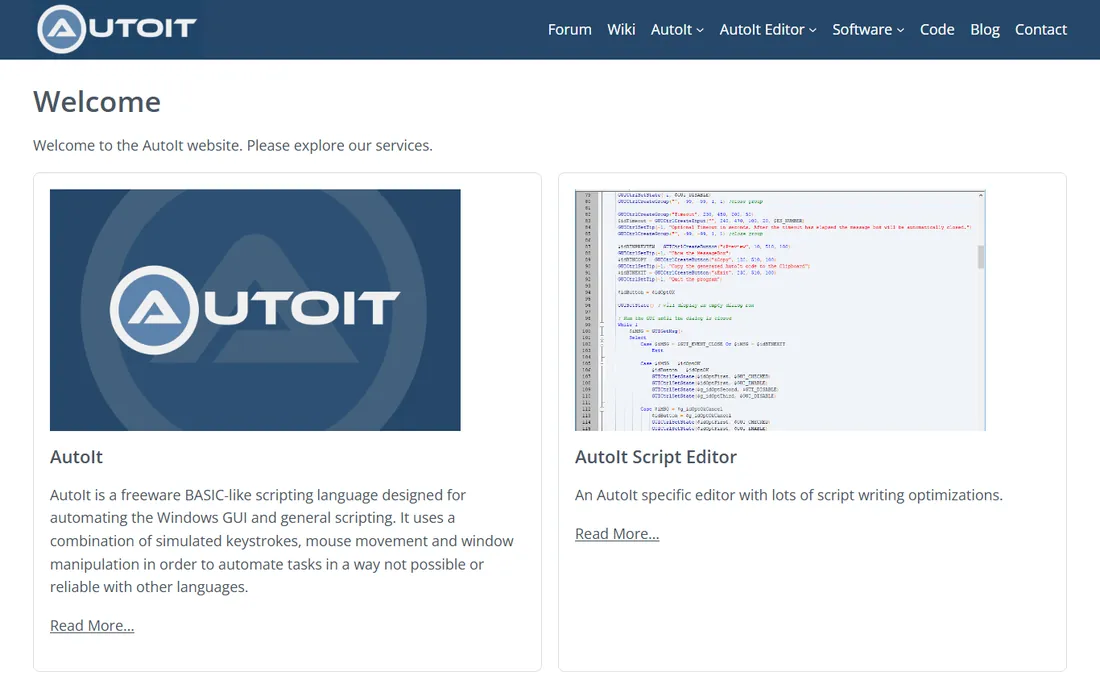Click Read More under AutoIt Script Editor
The image size is (1100, 688).
(617, 534)
